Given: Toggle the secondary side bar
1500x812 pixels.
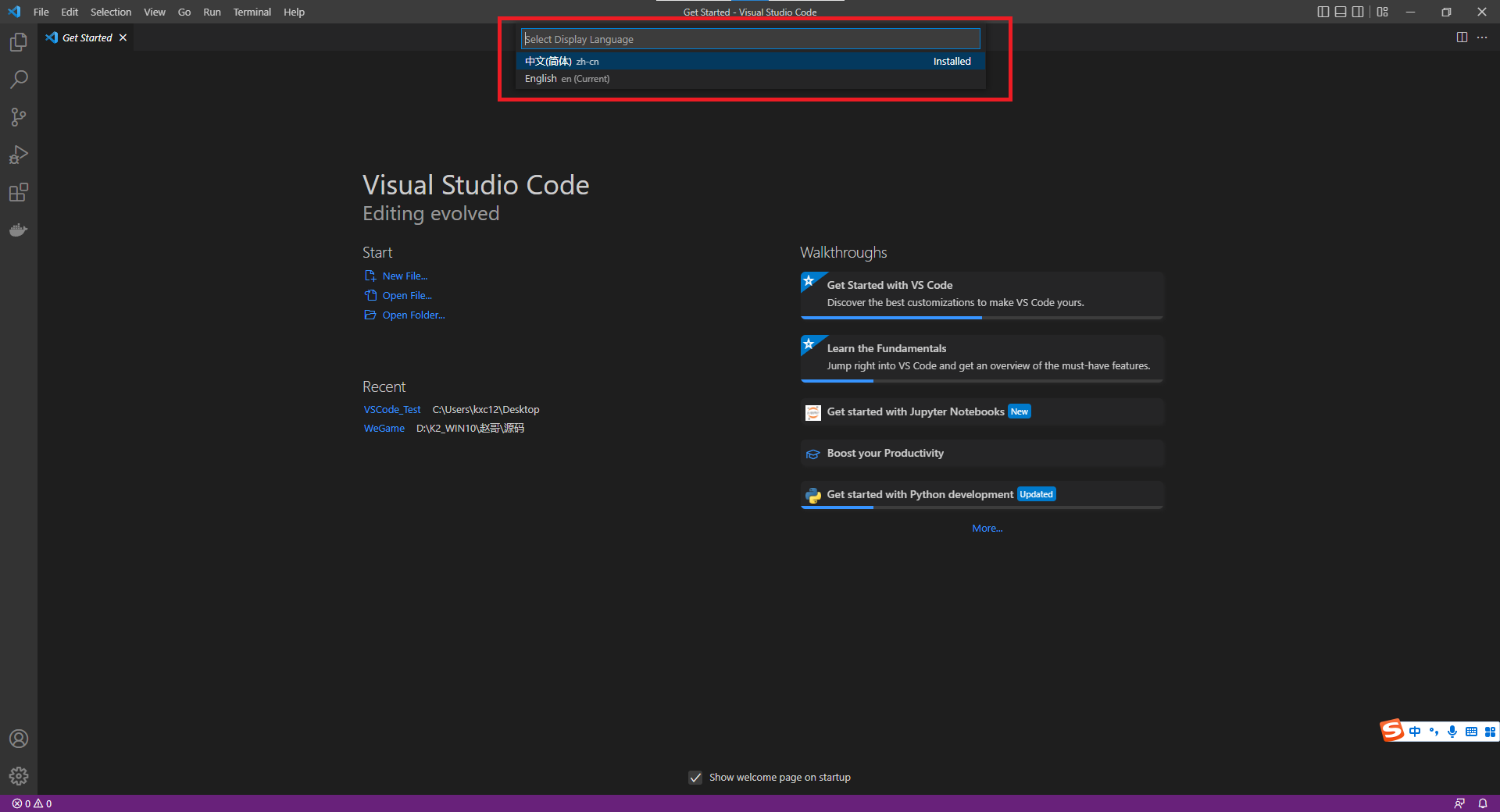Looking at the screenshot, I should (x=1359, y=12).
